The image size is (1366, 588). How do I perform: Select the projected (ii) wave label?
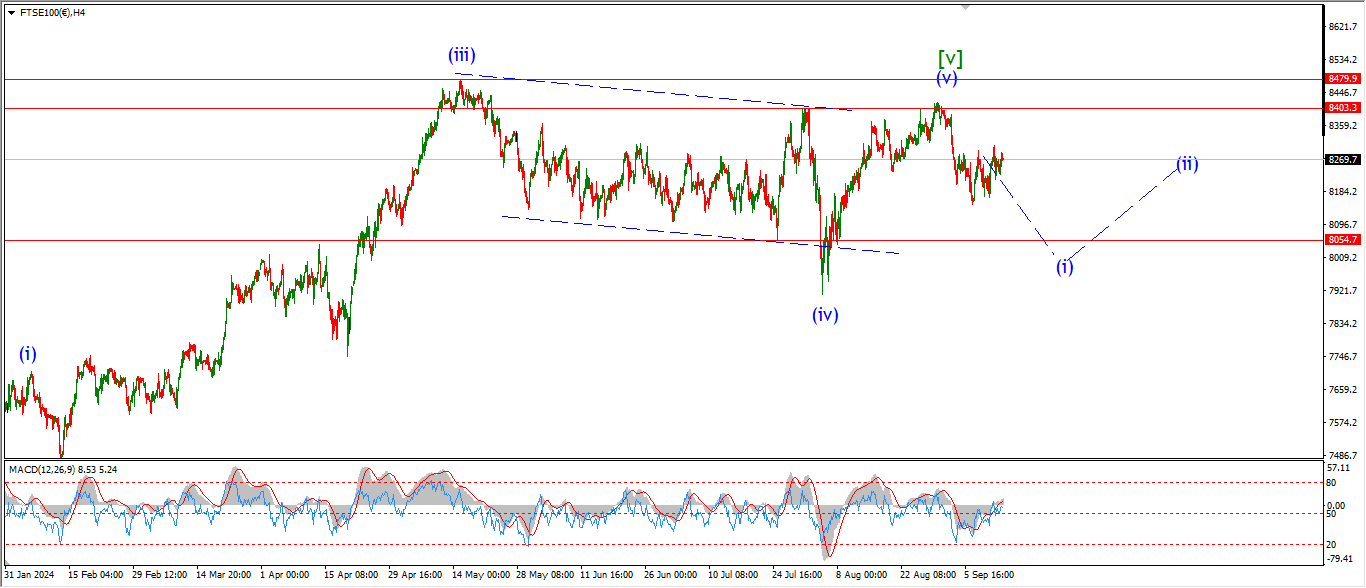pos(1187,164)
